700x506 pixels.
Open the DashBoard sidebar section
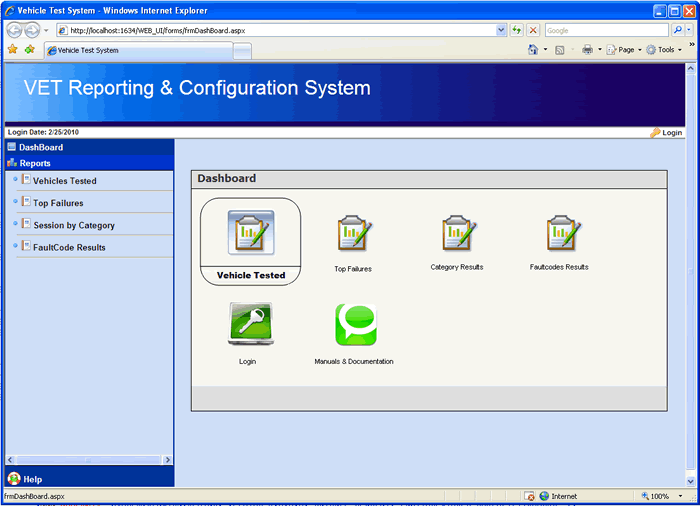click(x=40, y=147)
